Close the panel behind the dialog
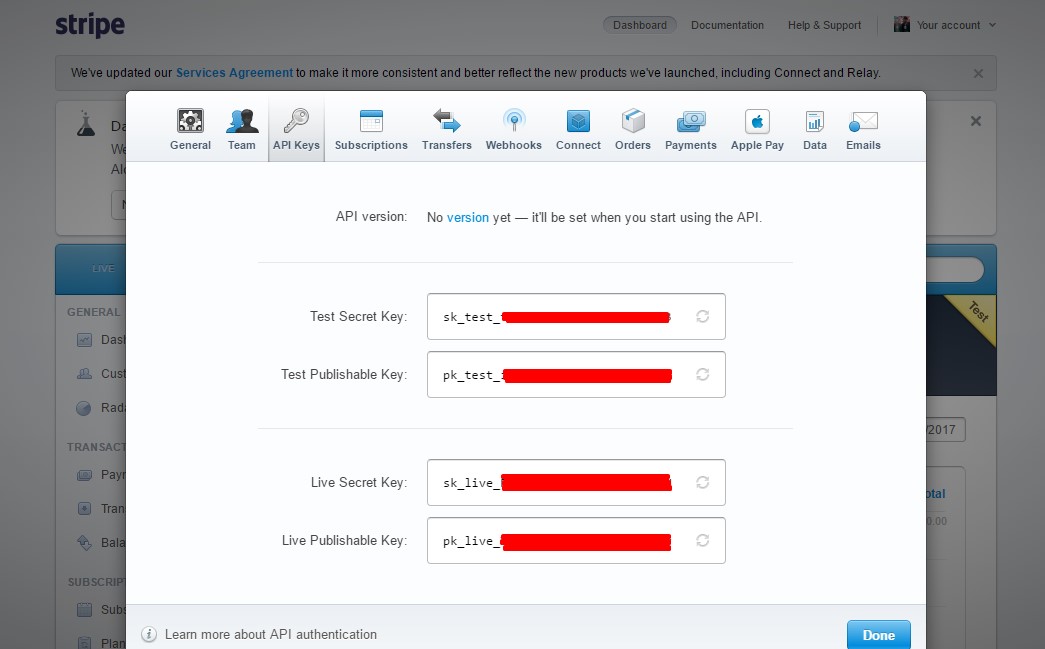Viewport: 1045px width, 649px height. (x=976, y=121)
